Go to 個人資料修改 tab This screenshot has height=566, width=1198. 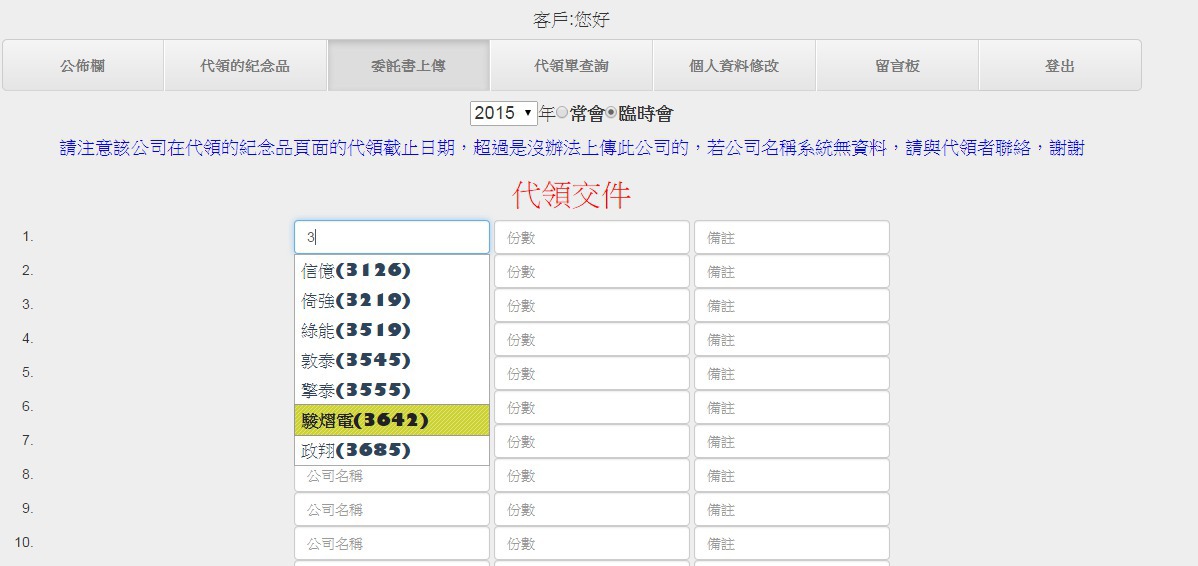click(734, 66)
